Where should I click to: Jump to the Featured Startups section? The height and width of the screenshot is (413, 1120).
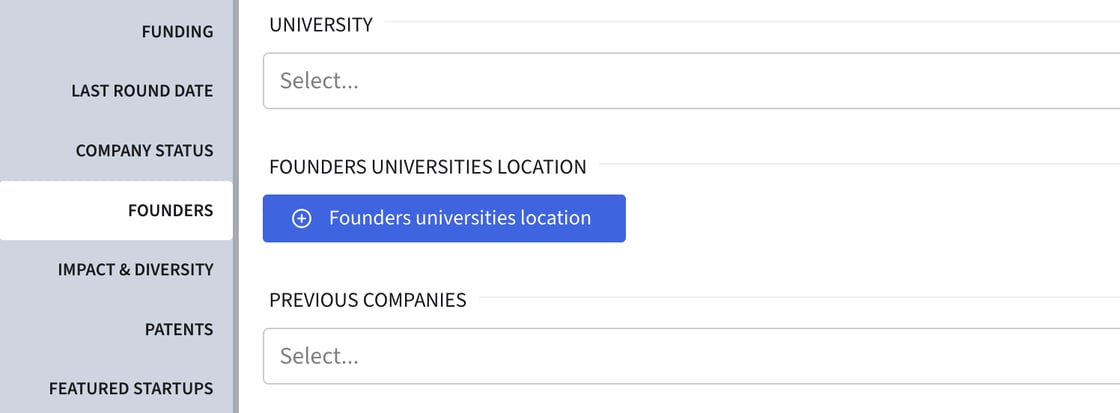(x=131, y=388)
